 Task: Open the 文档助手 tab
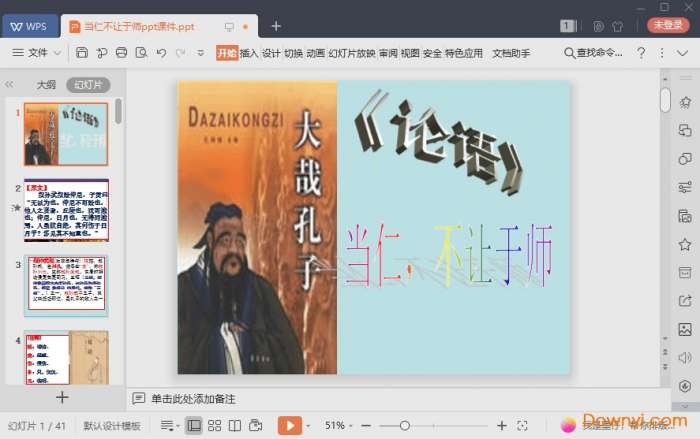[511, 53]
